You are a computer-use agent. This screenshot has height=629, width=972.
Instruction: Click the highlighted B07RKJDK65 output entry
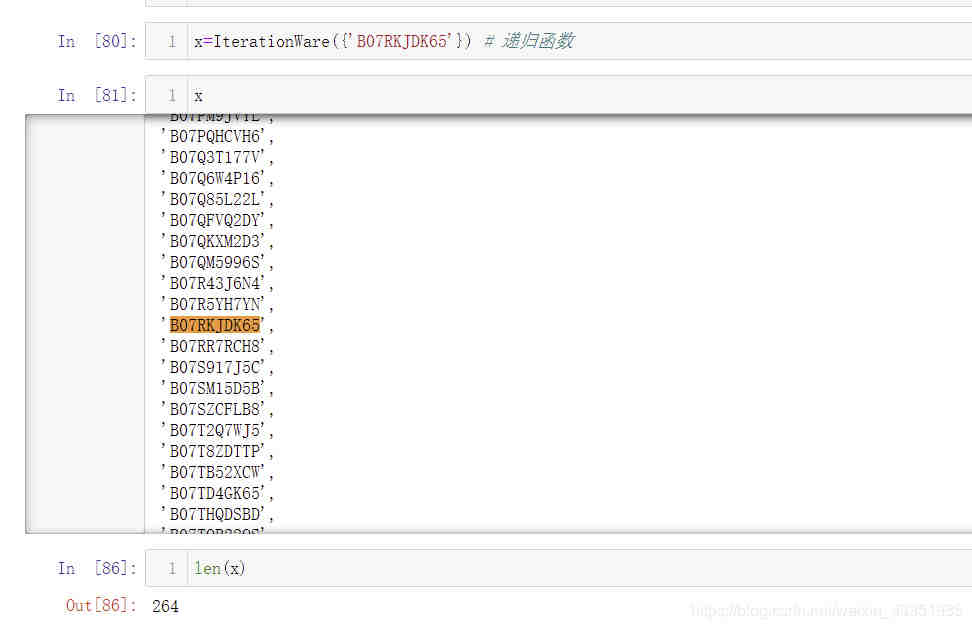pyautogui.click(x=214, y=325)
